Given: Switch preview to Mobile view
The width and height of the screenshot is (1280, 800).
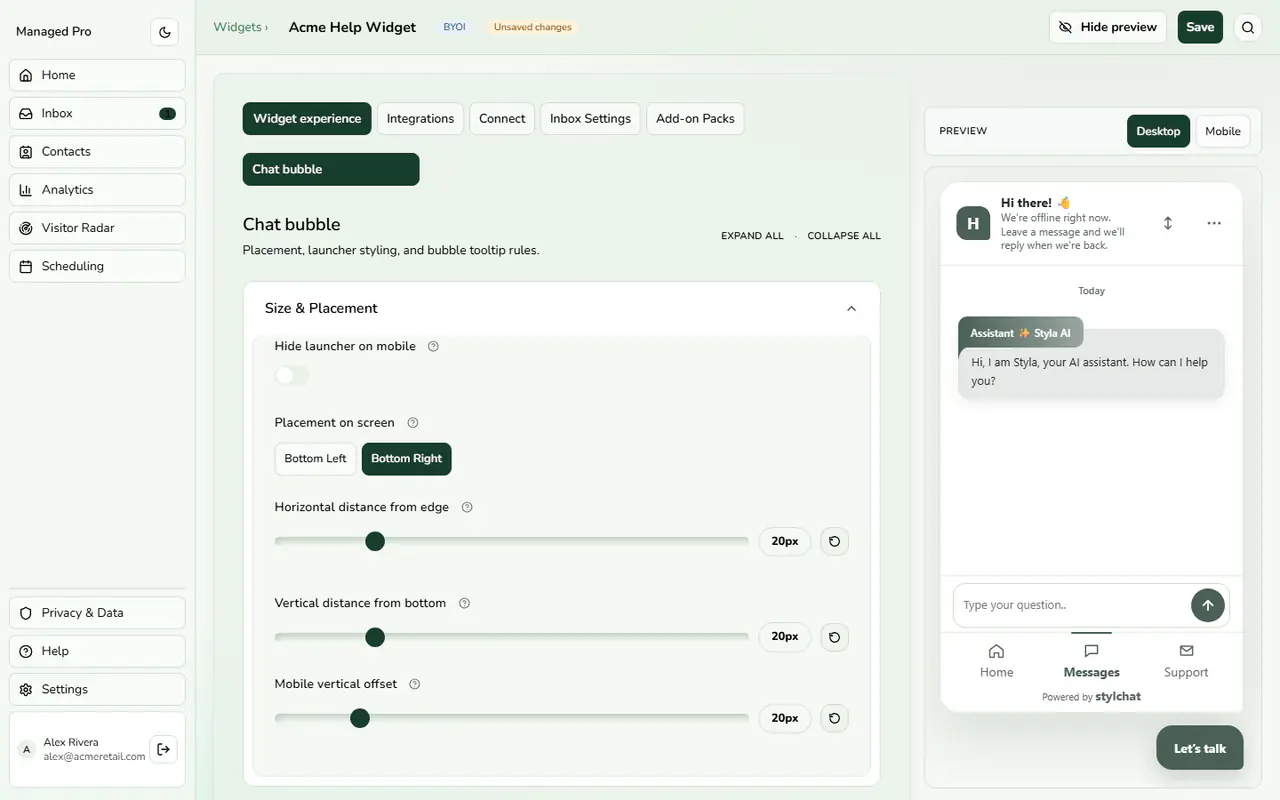Looking at the screenshot, I should [1222, 131].
